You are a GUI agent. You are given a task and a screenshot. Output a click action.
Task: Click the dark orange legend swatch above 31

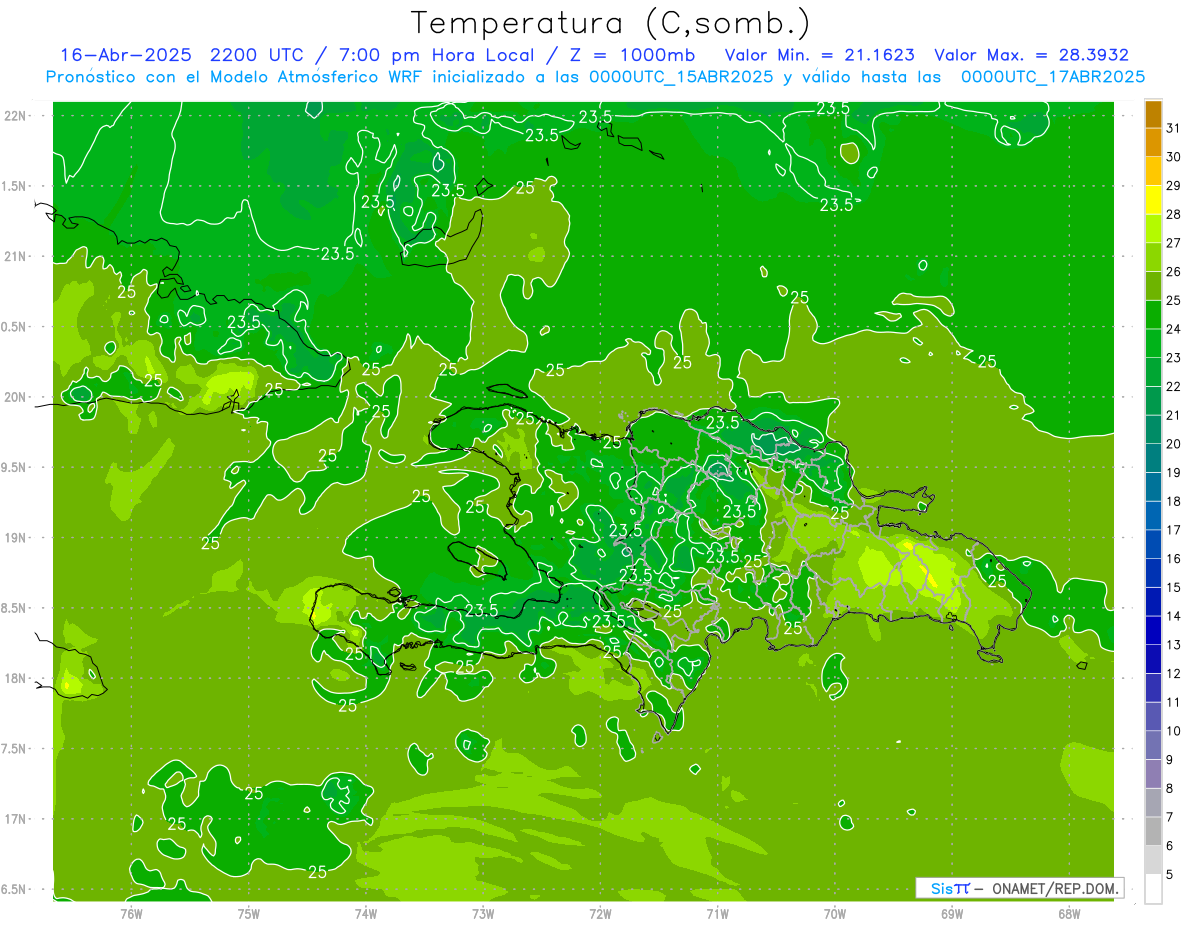point(1153,114)
